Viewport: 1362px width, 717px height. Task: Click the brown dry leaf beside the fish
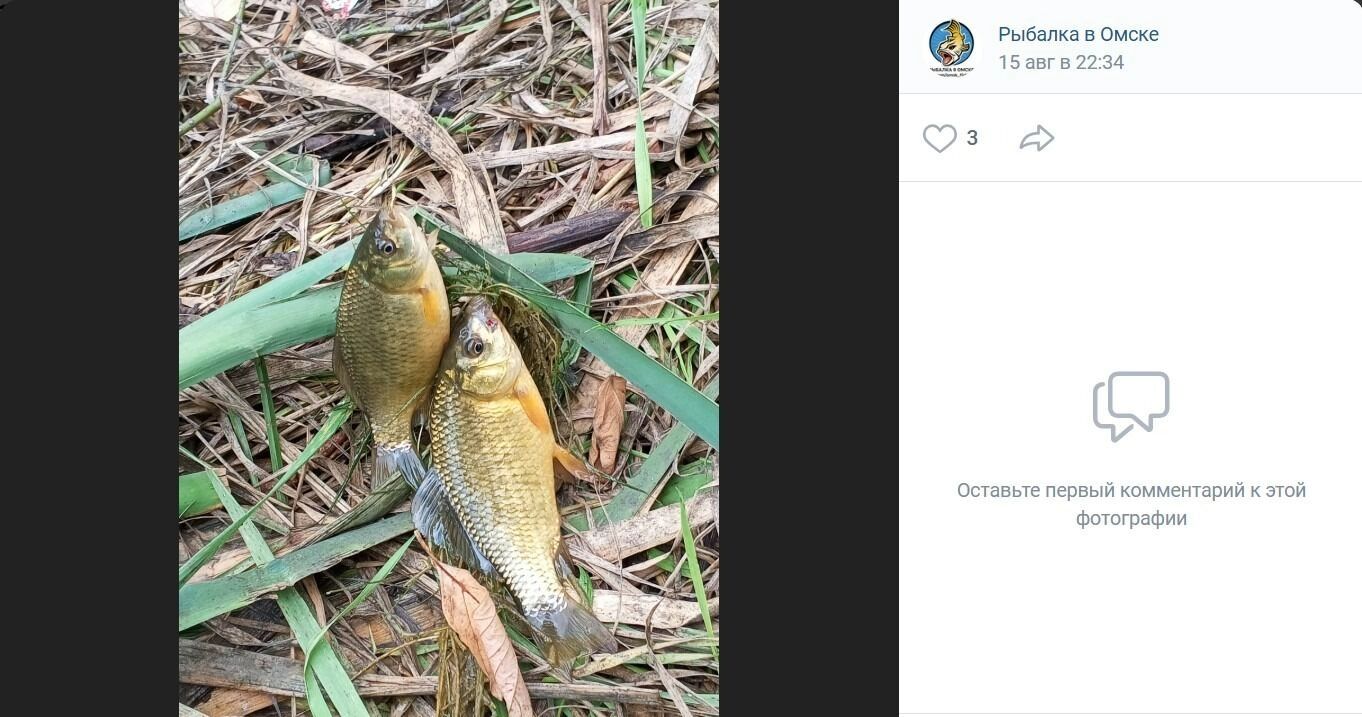point(608,422)
